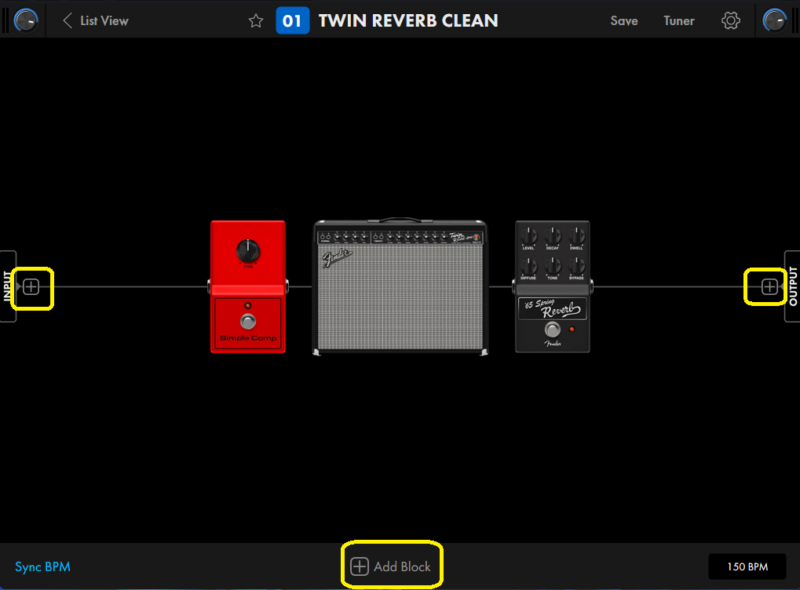Open settings with the gear icon
The height and width of the screenshot is (590, 800).
tap(731, 21)
